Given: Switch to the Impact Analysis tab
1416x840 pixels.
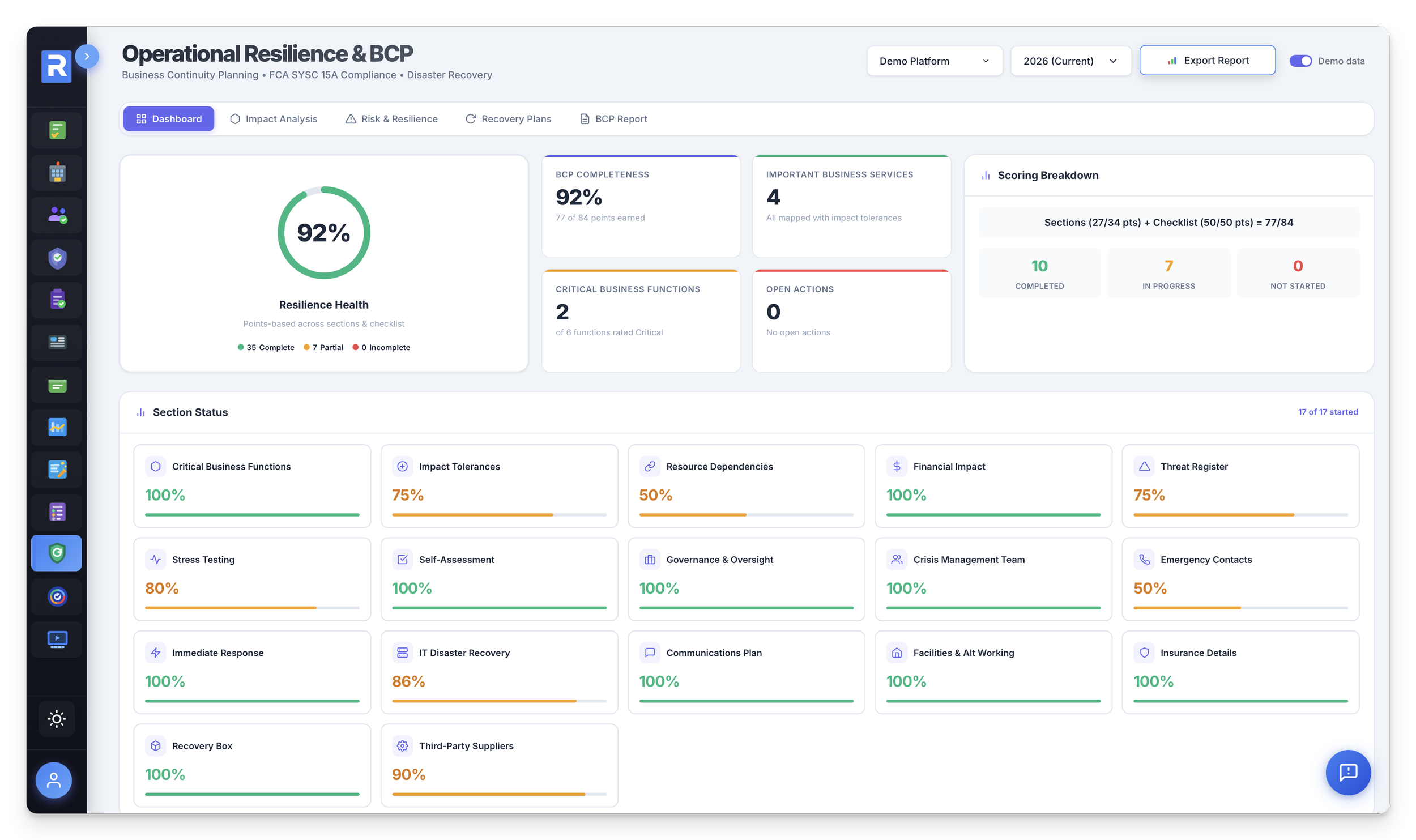Looking at the screenshot, I should point(274,118).
